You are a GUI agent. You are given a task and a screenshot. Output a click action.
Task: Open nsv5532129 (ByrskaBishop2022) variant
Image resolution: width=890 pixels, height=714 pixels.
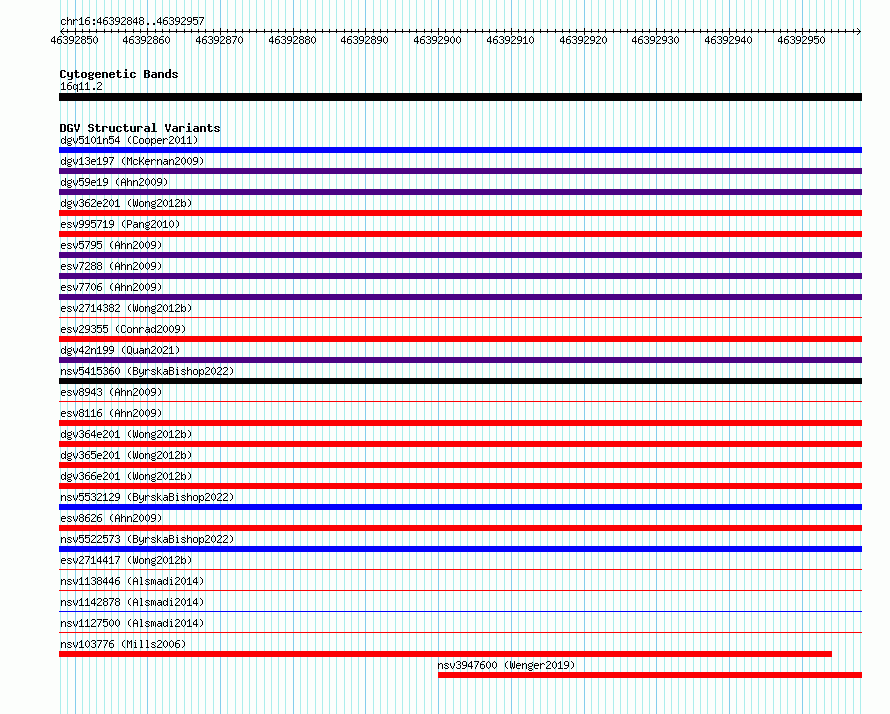(147, 497)
